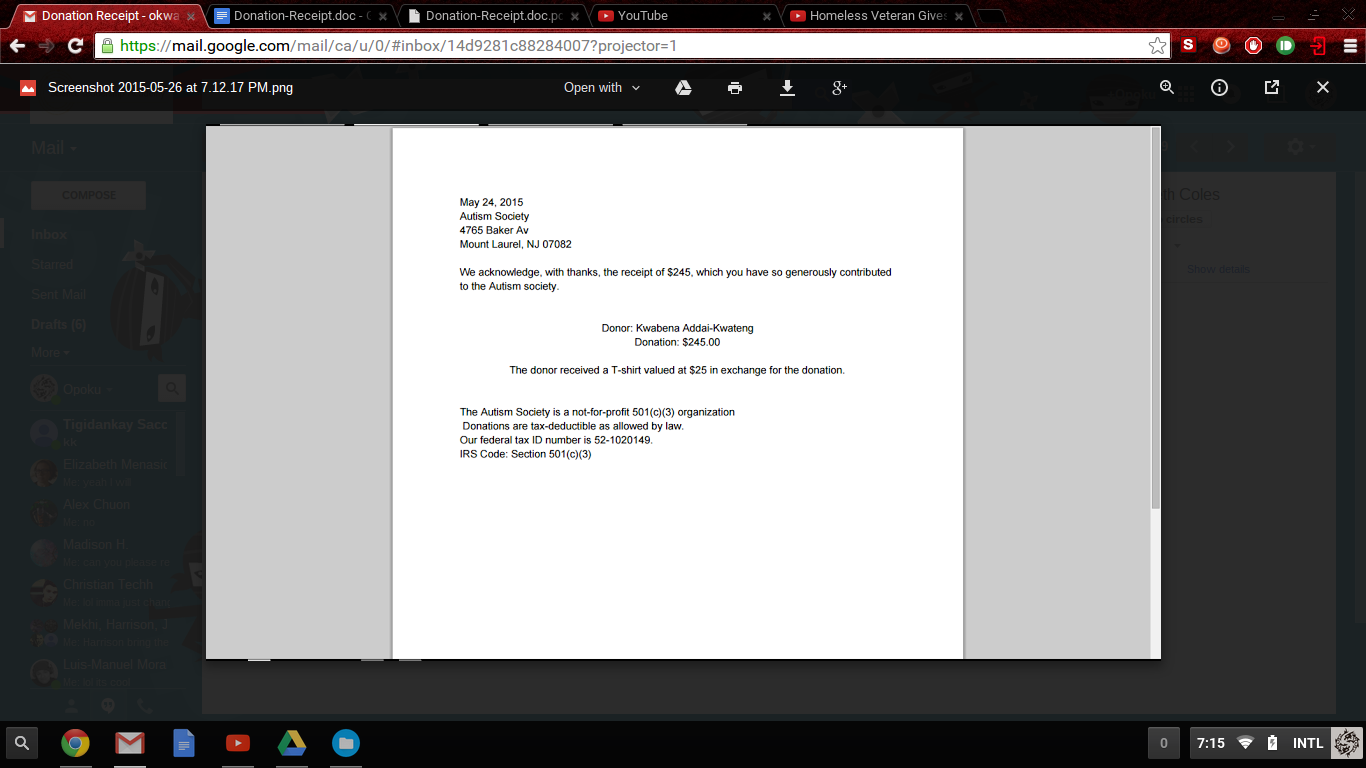Switch to the Donation-Receipt.doc.pdf tab
This screenshot has height=768, width=1366.
tap(492, 16)
